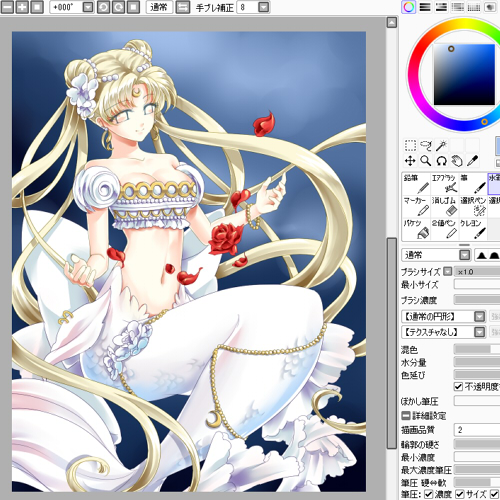Adjust the 最小濃度 slider
Image resolution: width=500 pixels, height=500 pixels.
coord(477,457)
